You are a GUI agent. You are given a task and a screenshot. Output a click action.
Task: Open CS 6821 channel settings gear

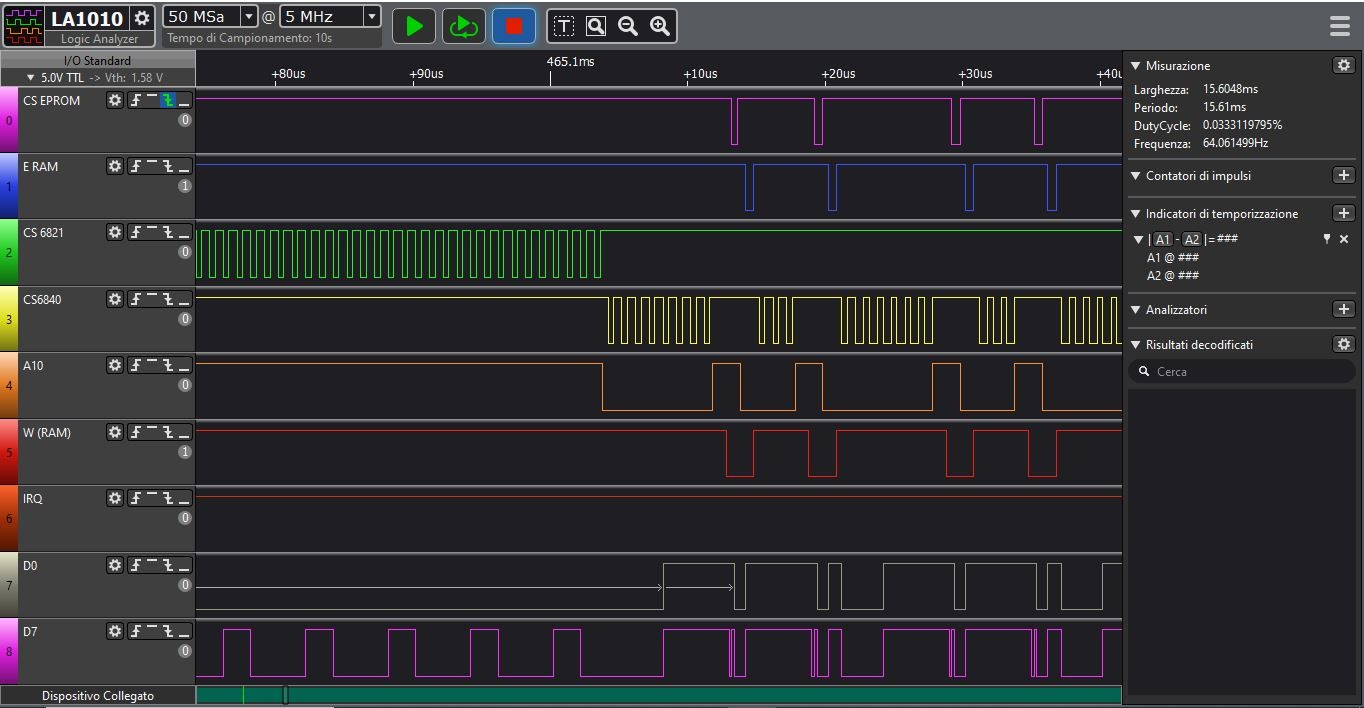(115, 232)
